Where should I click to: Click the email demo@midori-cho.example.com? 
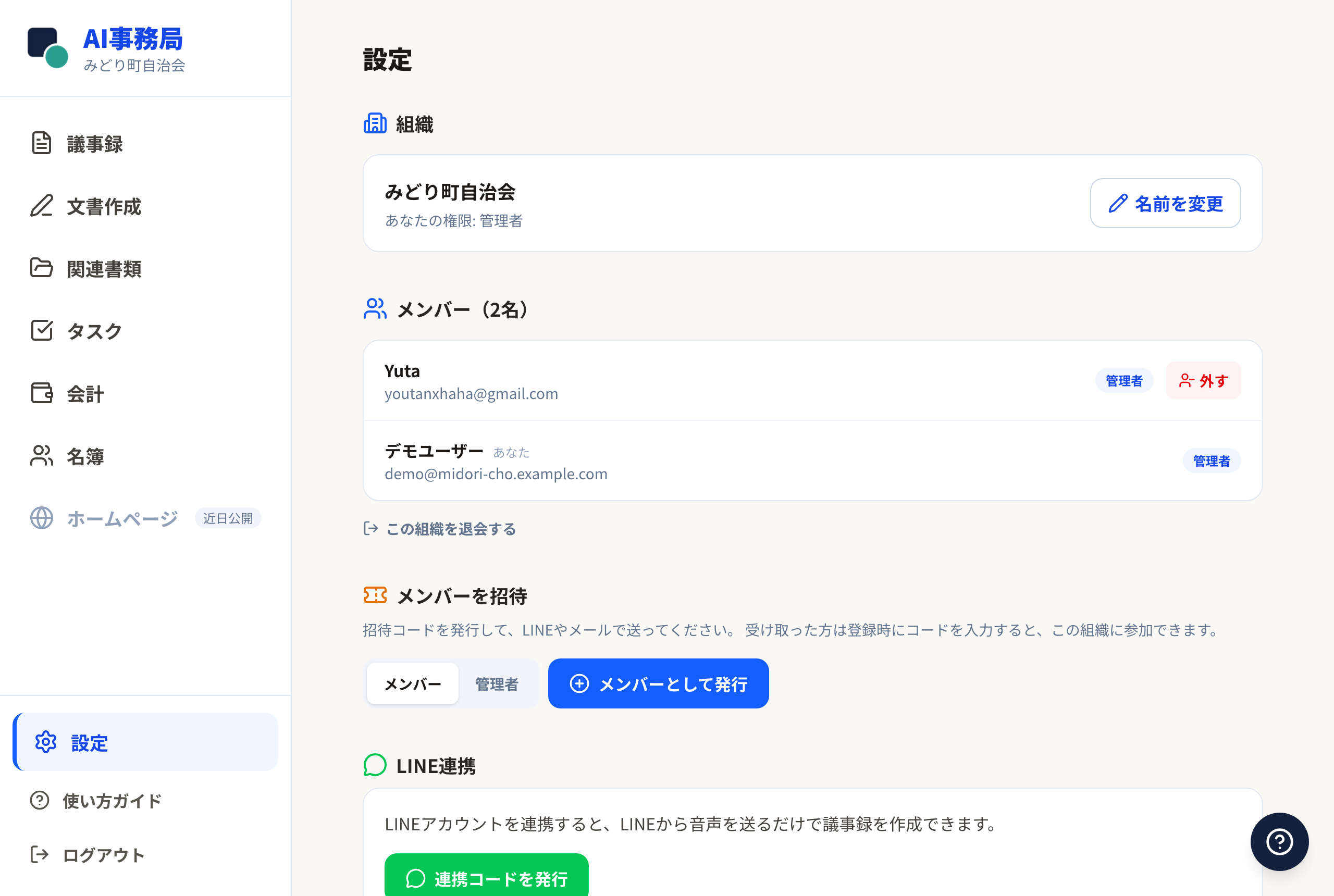(x=496, y=474)
